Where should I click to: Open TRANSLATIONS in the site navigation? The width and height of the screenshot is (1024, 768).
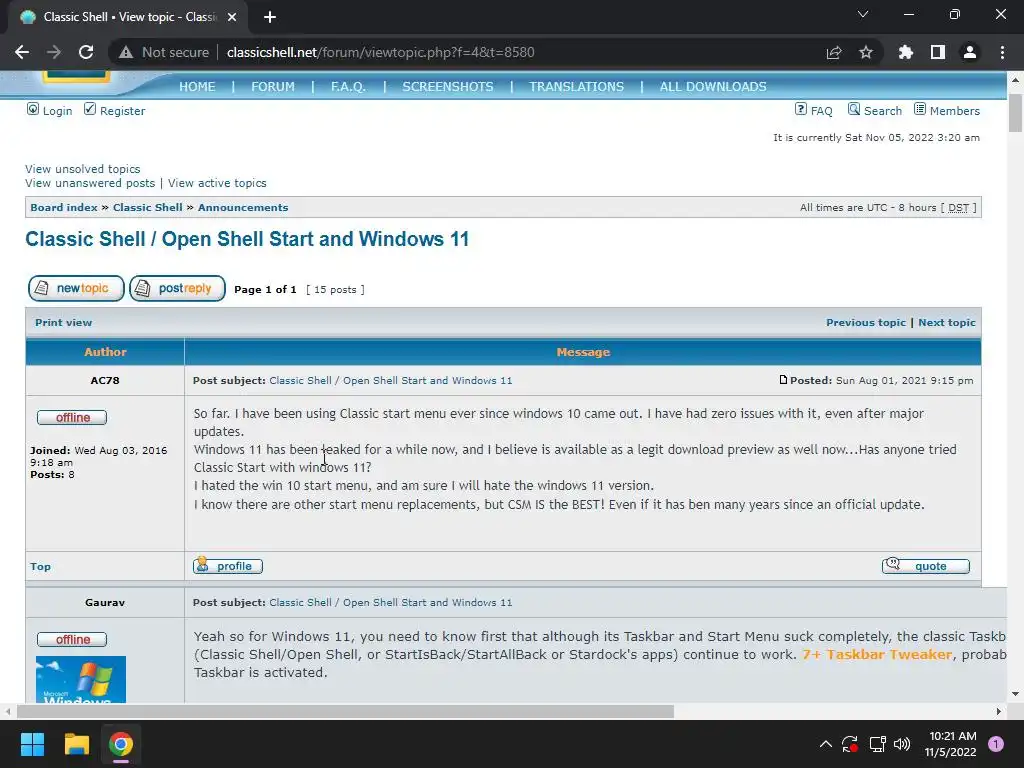tap(577, 86)
